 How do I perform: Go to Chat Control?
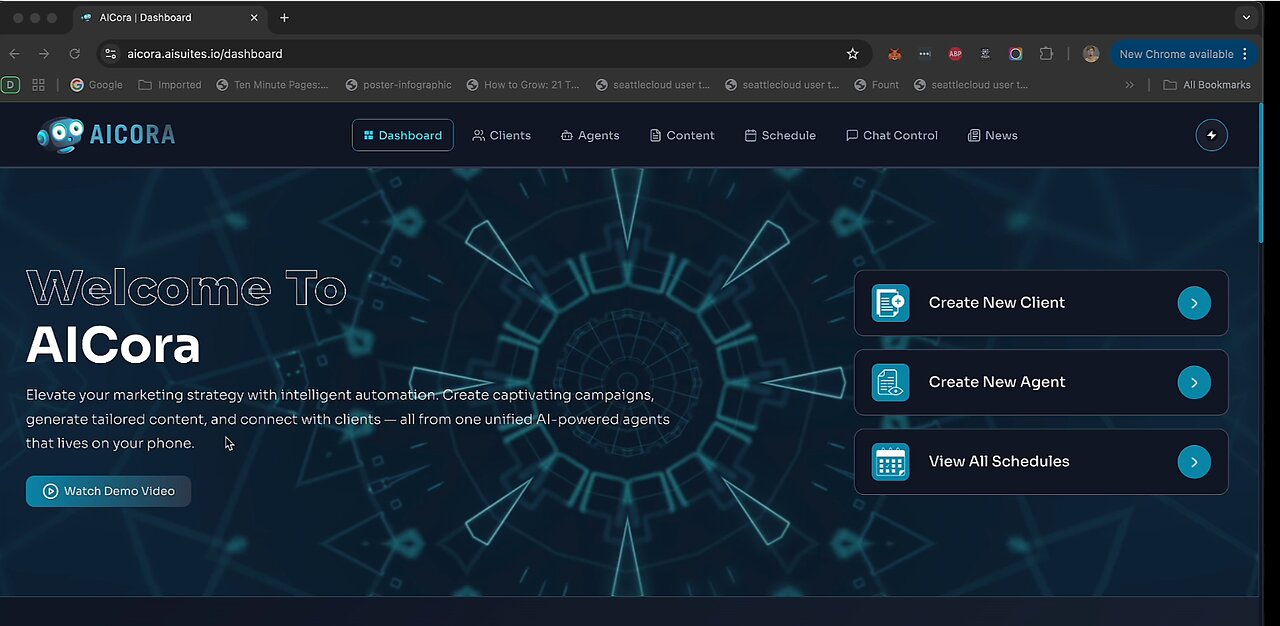[x=892, y=135]
